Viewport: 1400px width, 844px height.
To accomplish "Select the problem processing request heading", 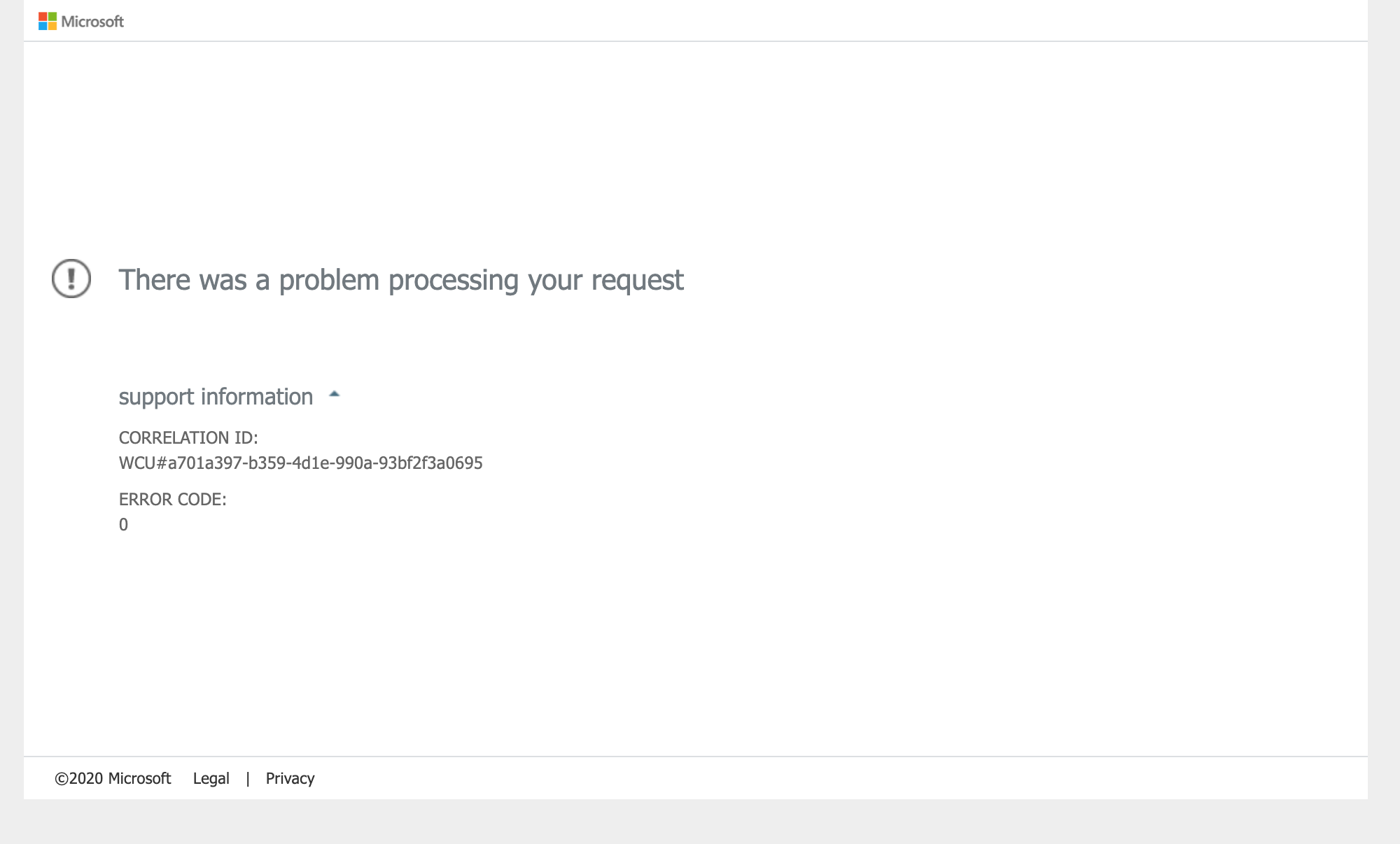I will tap(401, 280).
